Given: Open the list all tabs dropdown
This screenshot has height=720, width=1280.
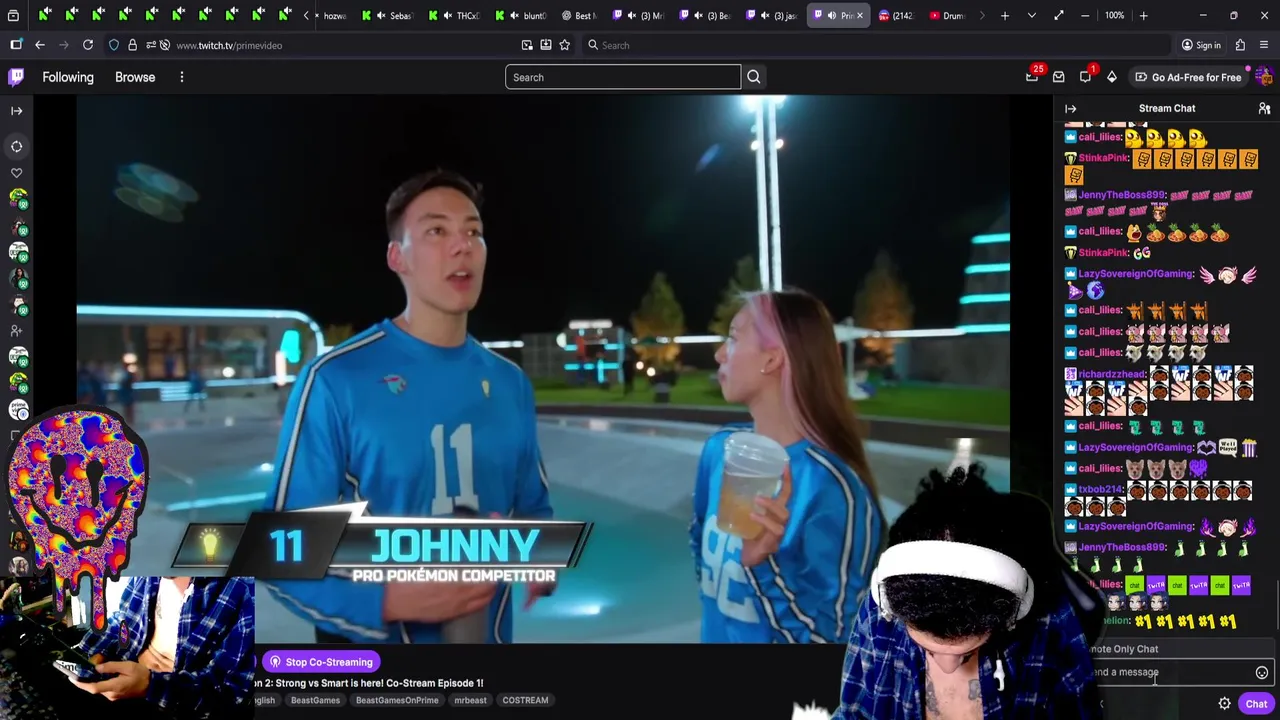Looking at the screenshot, I should click(x=1031, y=16).
